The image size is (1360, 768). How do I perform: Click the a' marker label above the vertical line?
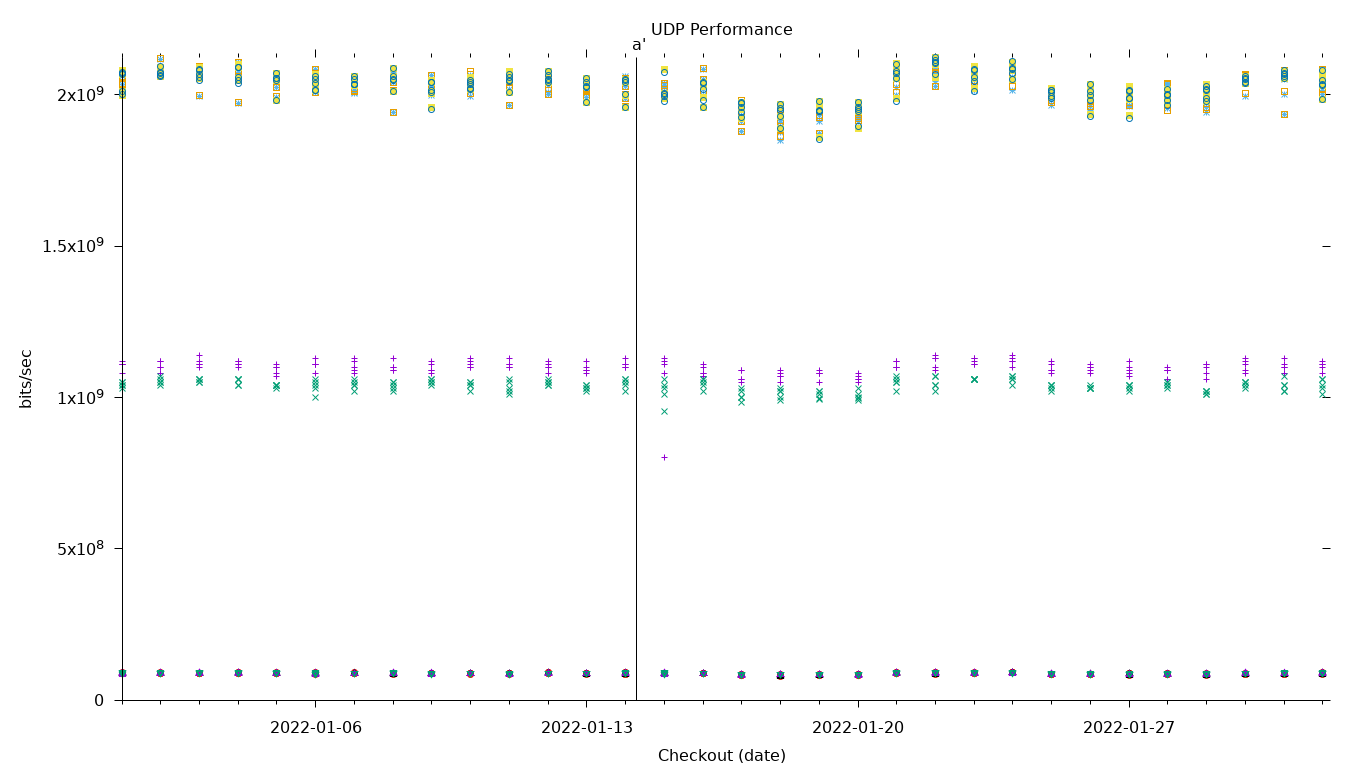click(638, 45)
